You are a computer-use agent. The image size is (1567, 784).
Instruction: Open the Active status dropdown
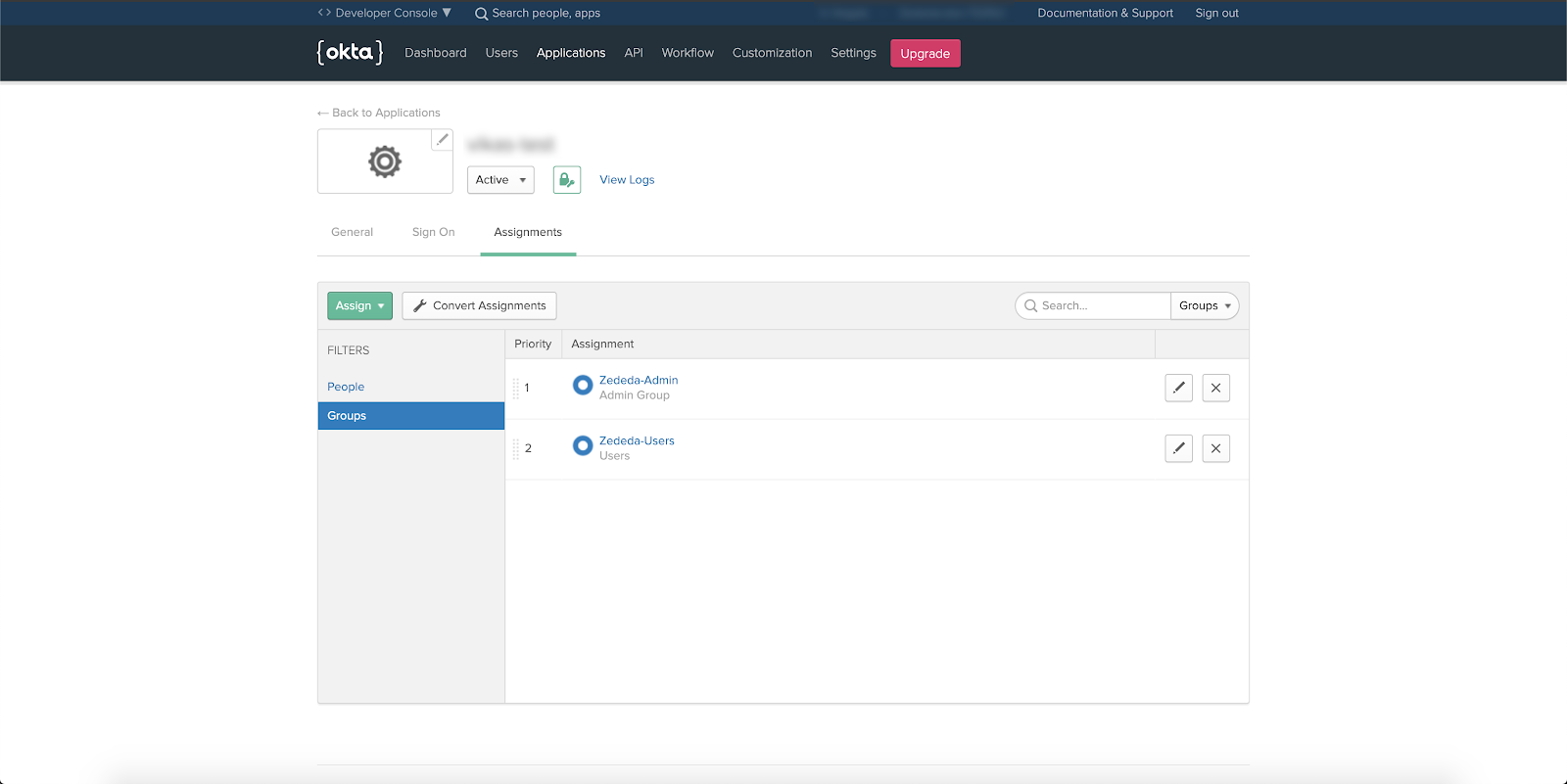point(500,180)
